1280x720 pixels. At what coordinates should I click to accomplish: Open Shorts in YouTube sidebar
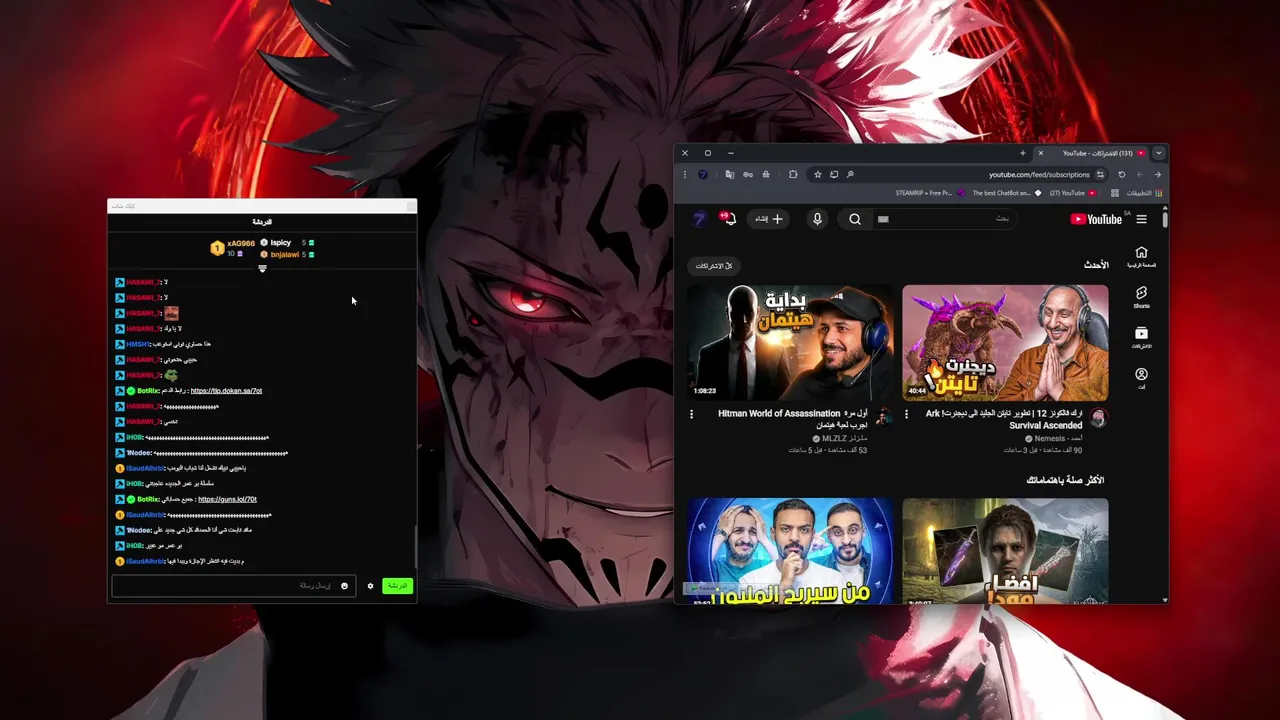pos(1141,297)
